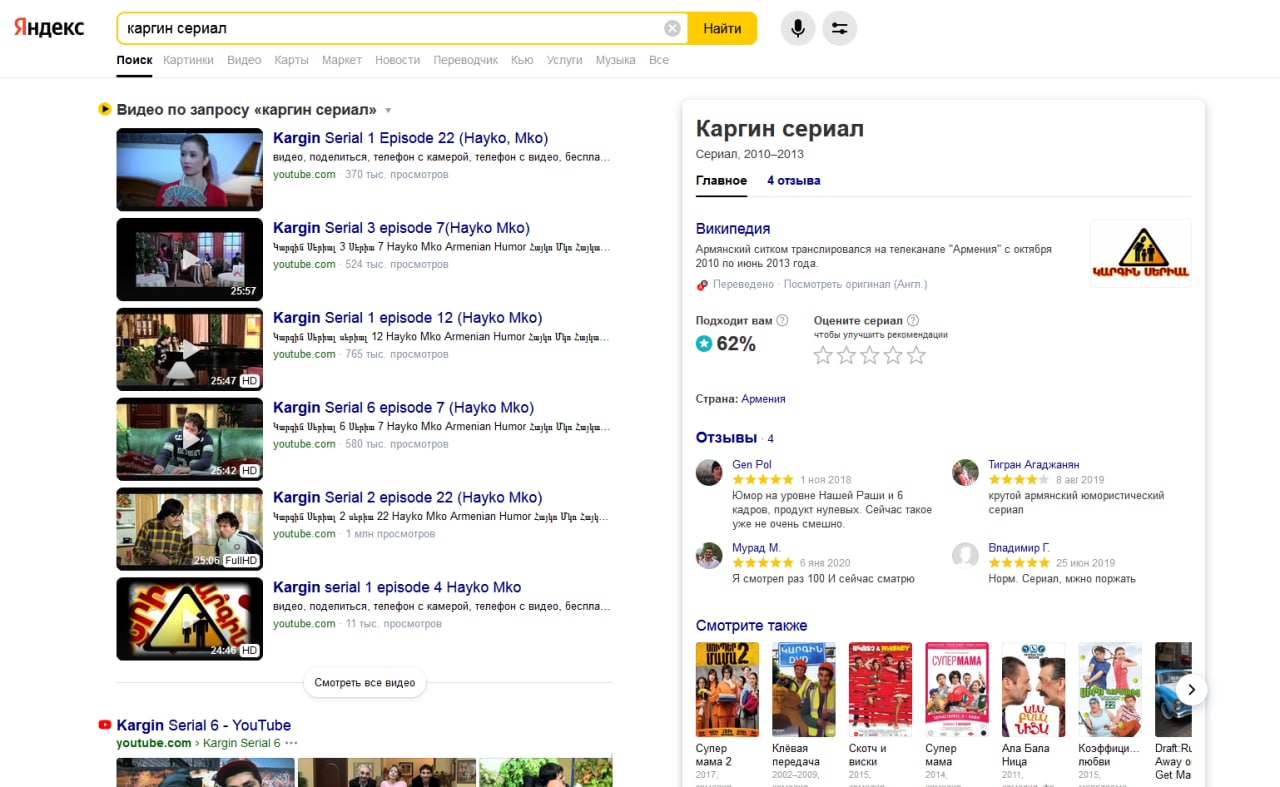The image size is (1280, 787).
Task: Play the Serial 3 episode 7 thumbnail
Action: (190, 259)
